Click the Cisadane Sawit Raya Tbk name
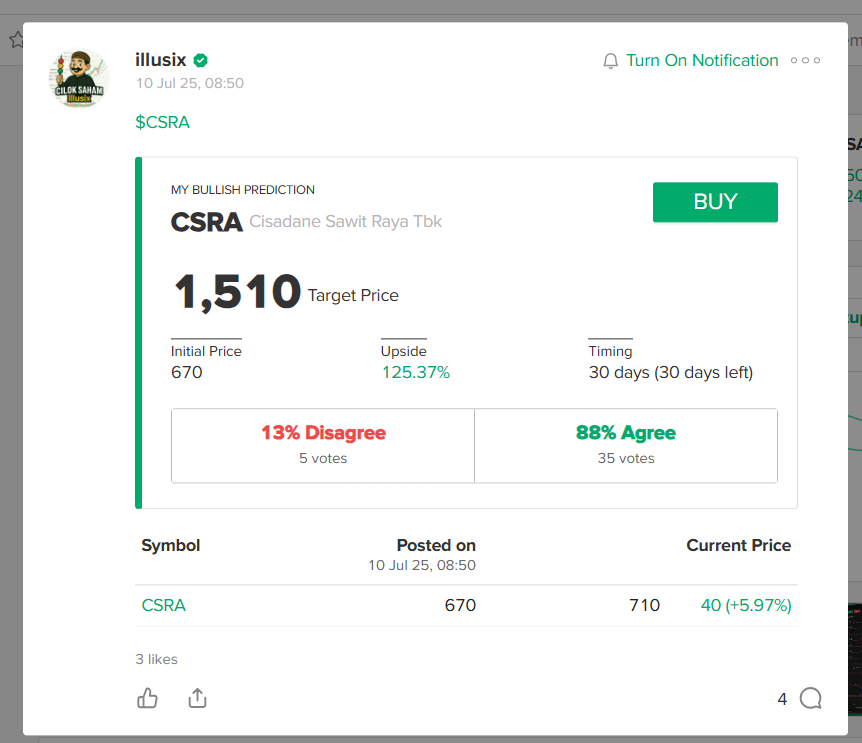 pos(345,221)
